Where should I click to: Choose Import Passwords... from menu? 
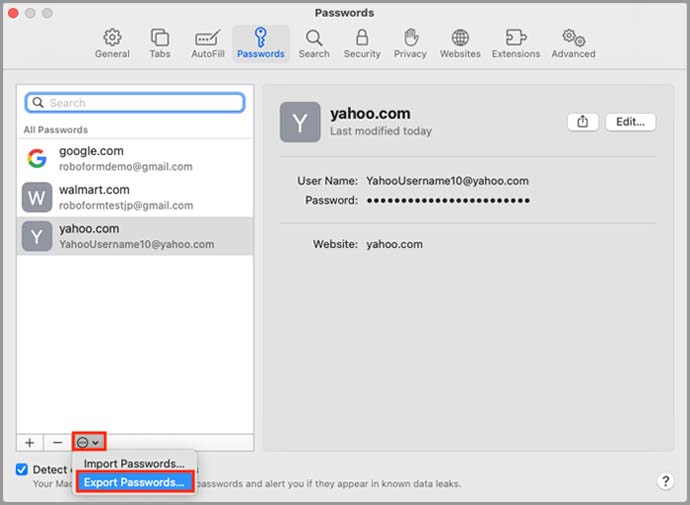tap(134, 464)
